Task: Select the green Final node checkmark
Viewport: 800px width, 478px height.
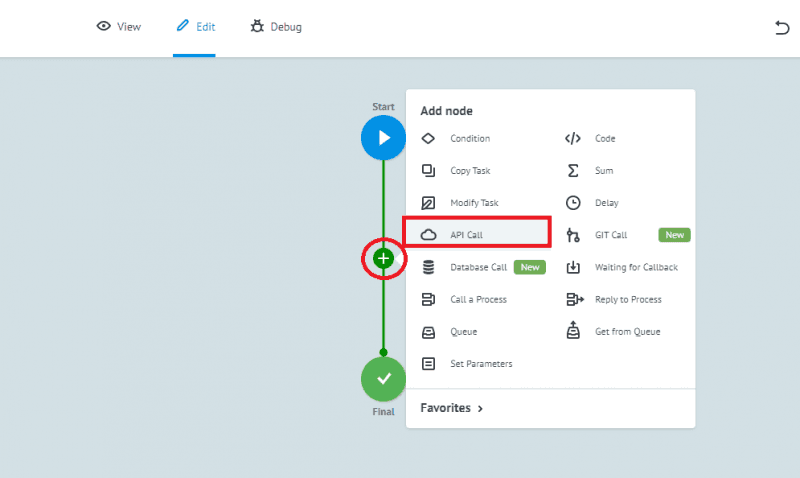Action: [383, 379]
